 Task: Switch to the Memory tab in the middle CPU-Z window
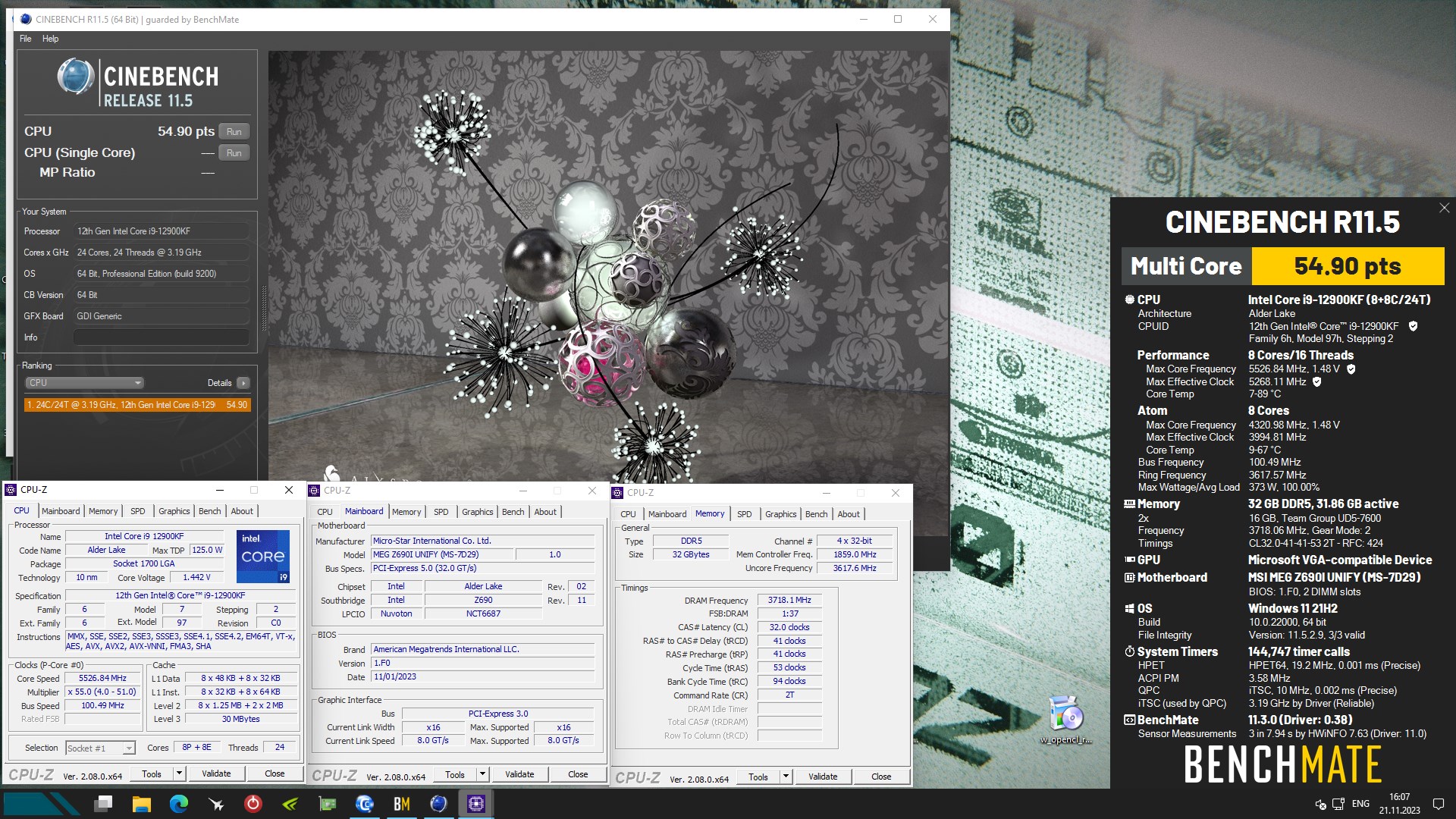[406, 512]
